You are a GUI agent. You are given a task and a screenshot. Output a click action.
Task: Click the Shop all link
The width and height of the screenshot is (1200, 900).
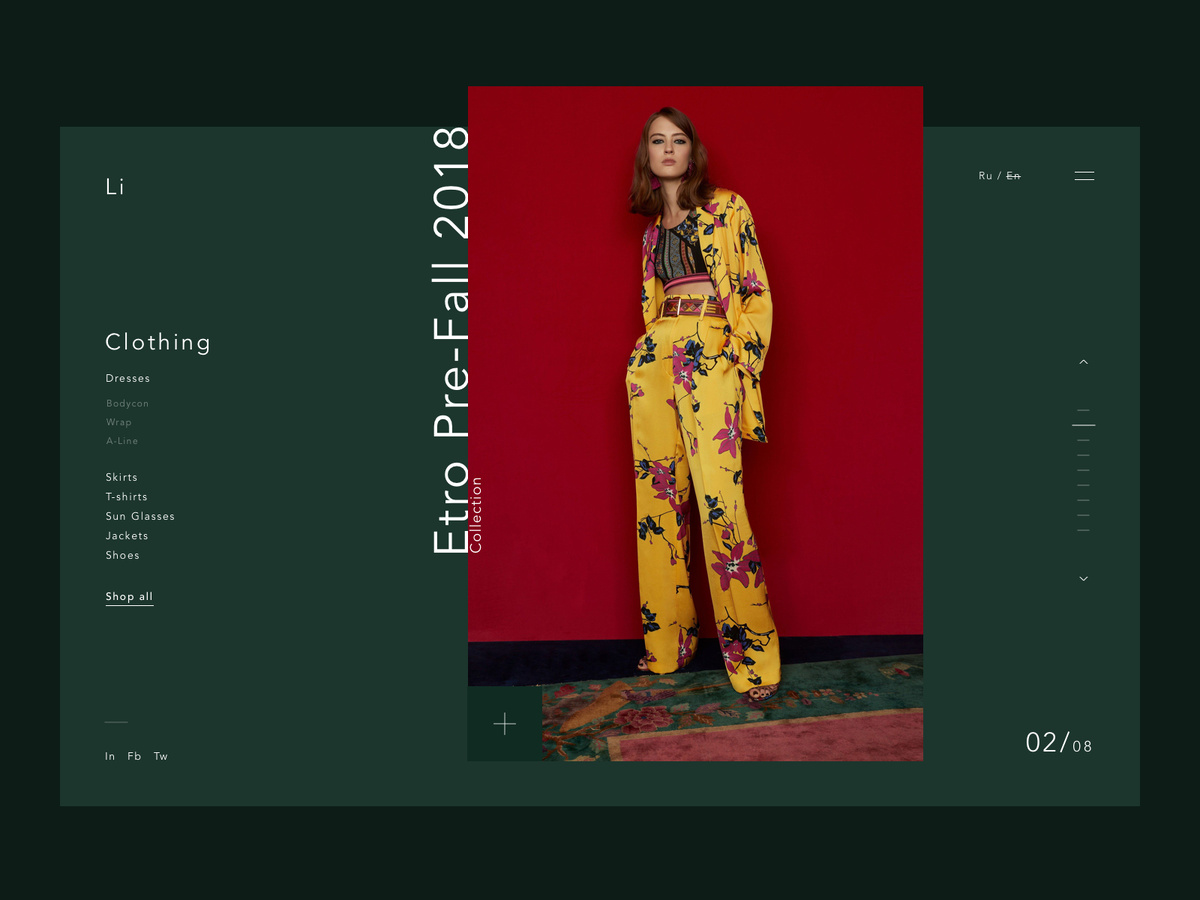click(x=129, y=597)
